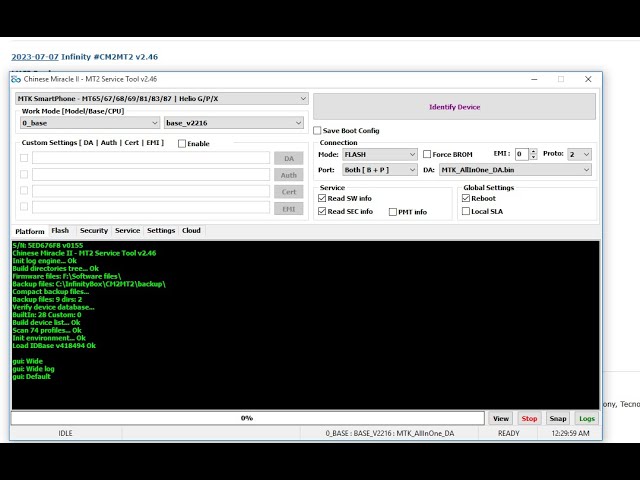Click the Snap button

(x=558, y=418)
